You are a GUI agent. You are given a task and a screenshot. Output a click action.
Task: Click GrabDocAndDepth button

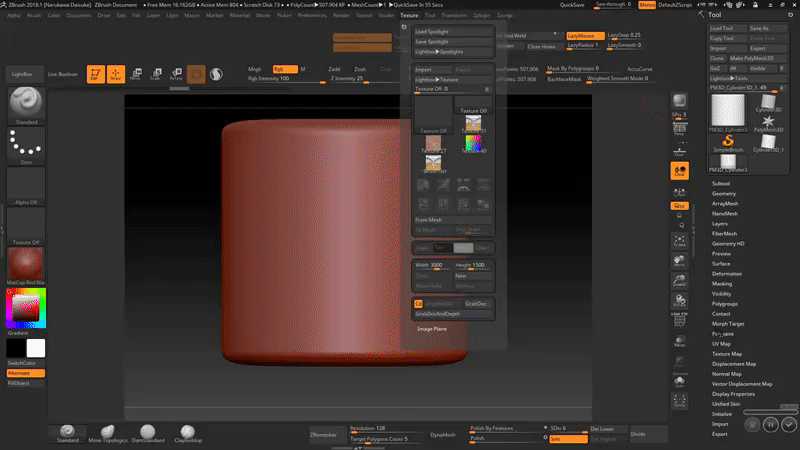click(453, 314)
